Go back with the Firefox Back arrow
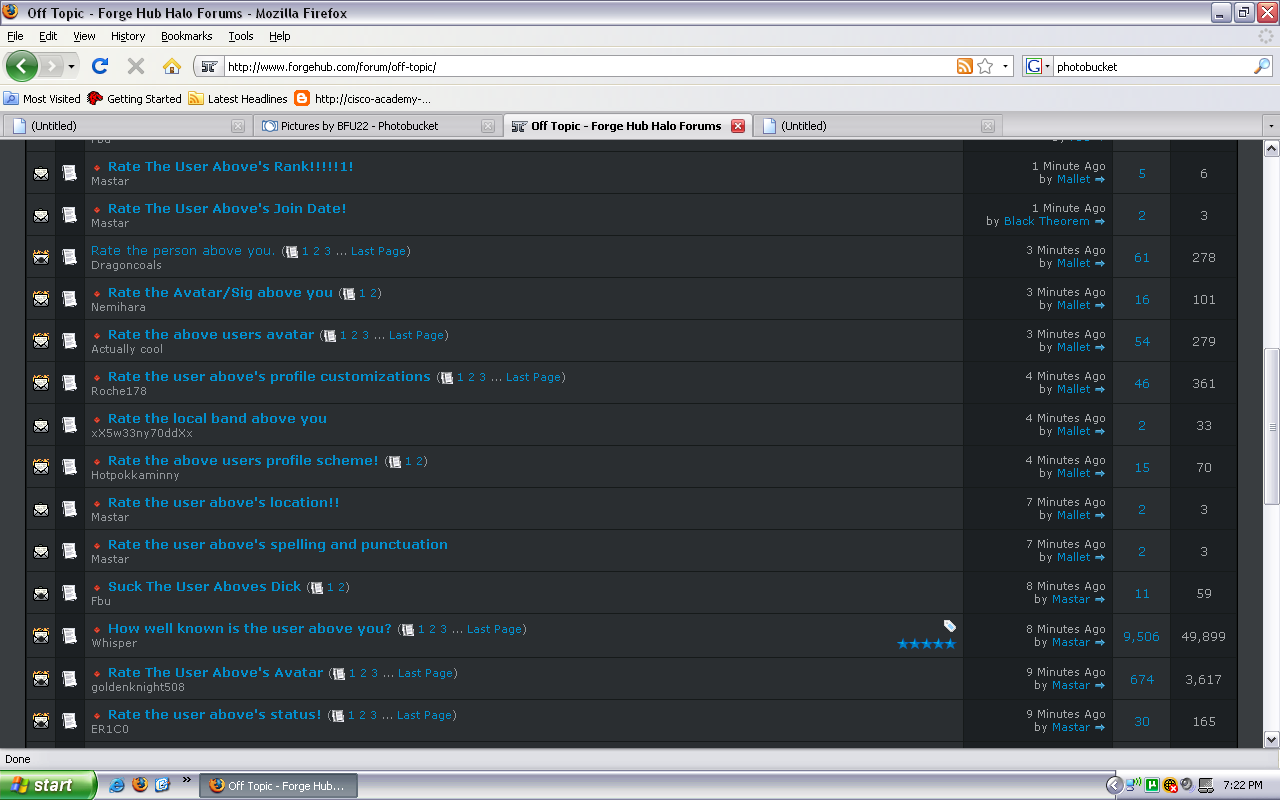The image size is (1280, 800). tap(22, 66)
